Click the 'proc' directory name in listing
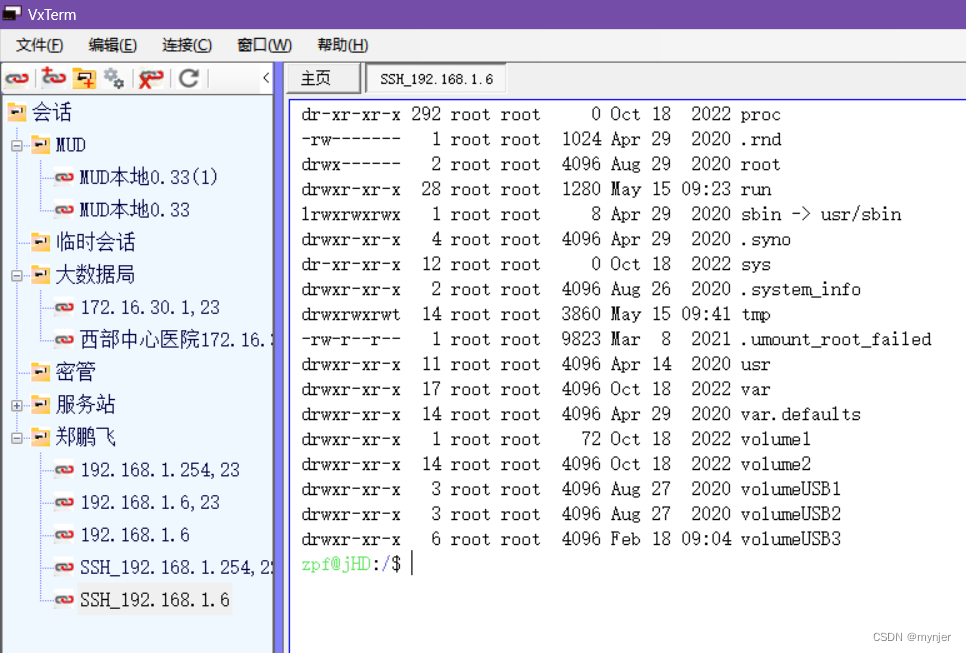This screenshot has width=966, height=653. 760,115
